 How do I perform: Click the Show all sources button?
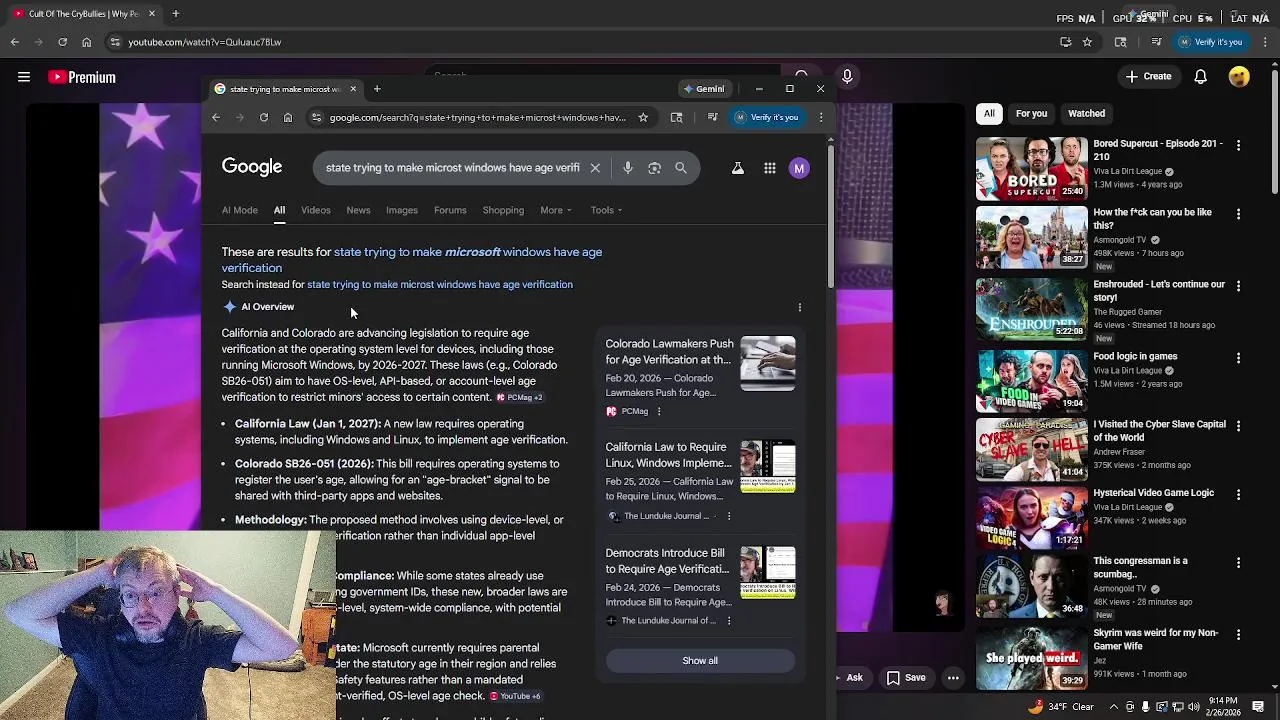tap(700, 661)
